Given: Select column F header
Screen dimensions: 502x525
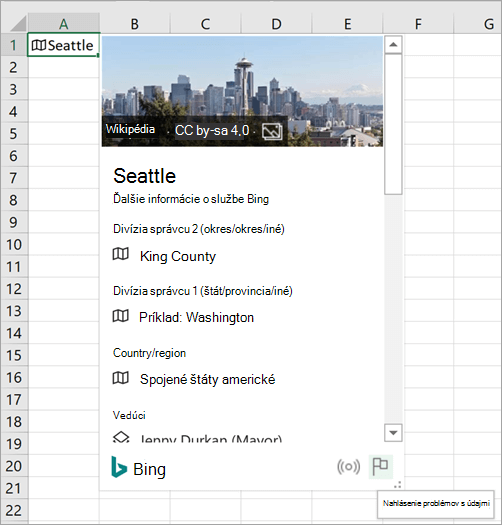Looking at the screenshot, I should (x=418, y=23).
